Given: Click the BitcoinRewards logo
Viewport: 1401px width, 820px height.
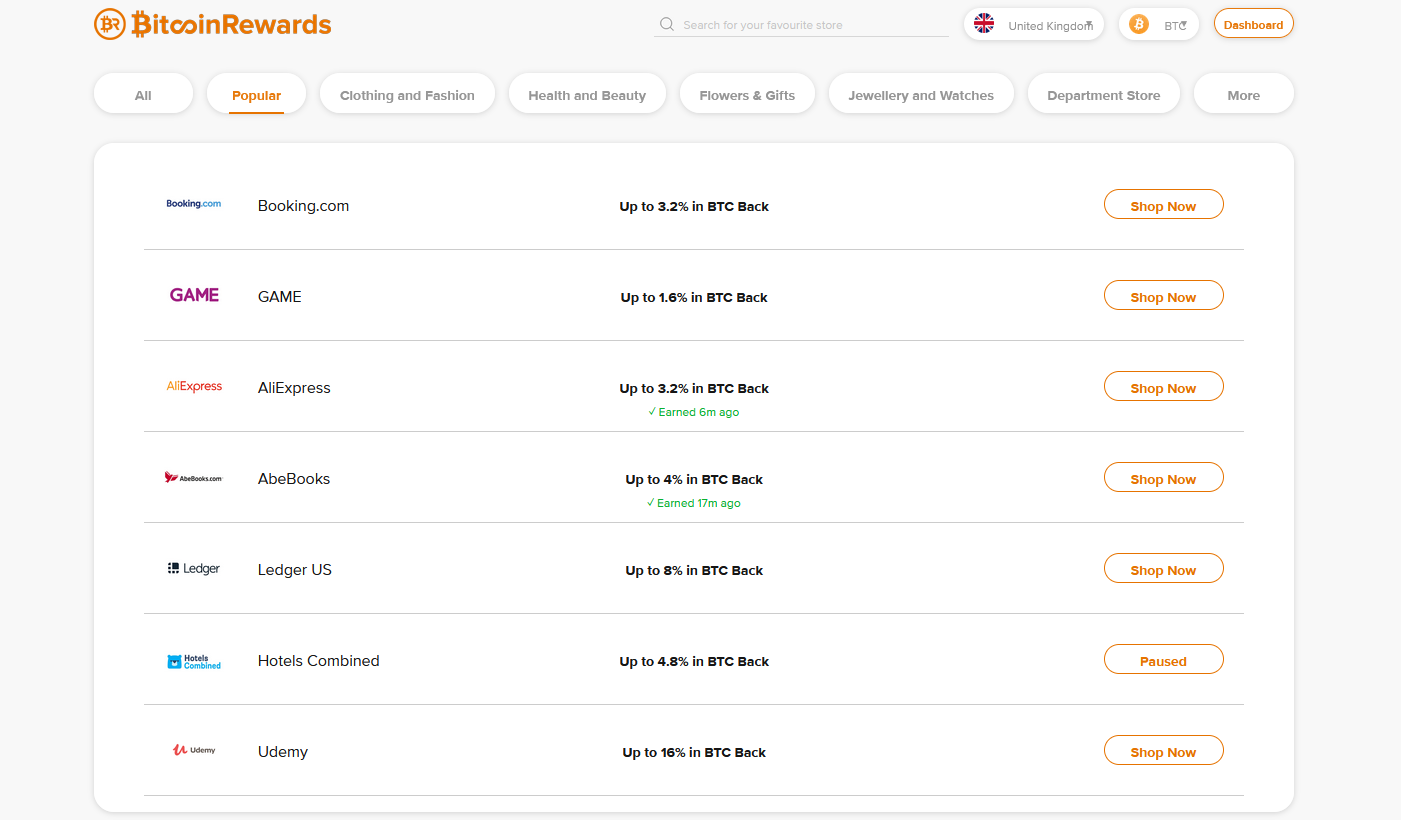Looking at the screenshot, I should (212, 24).
